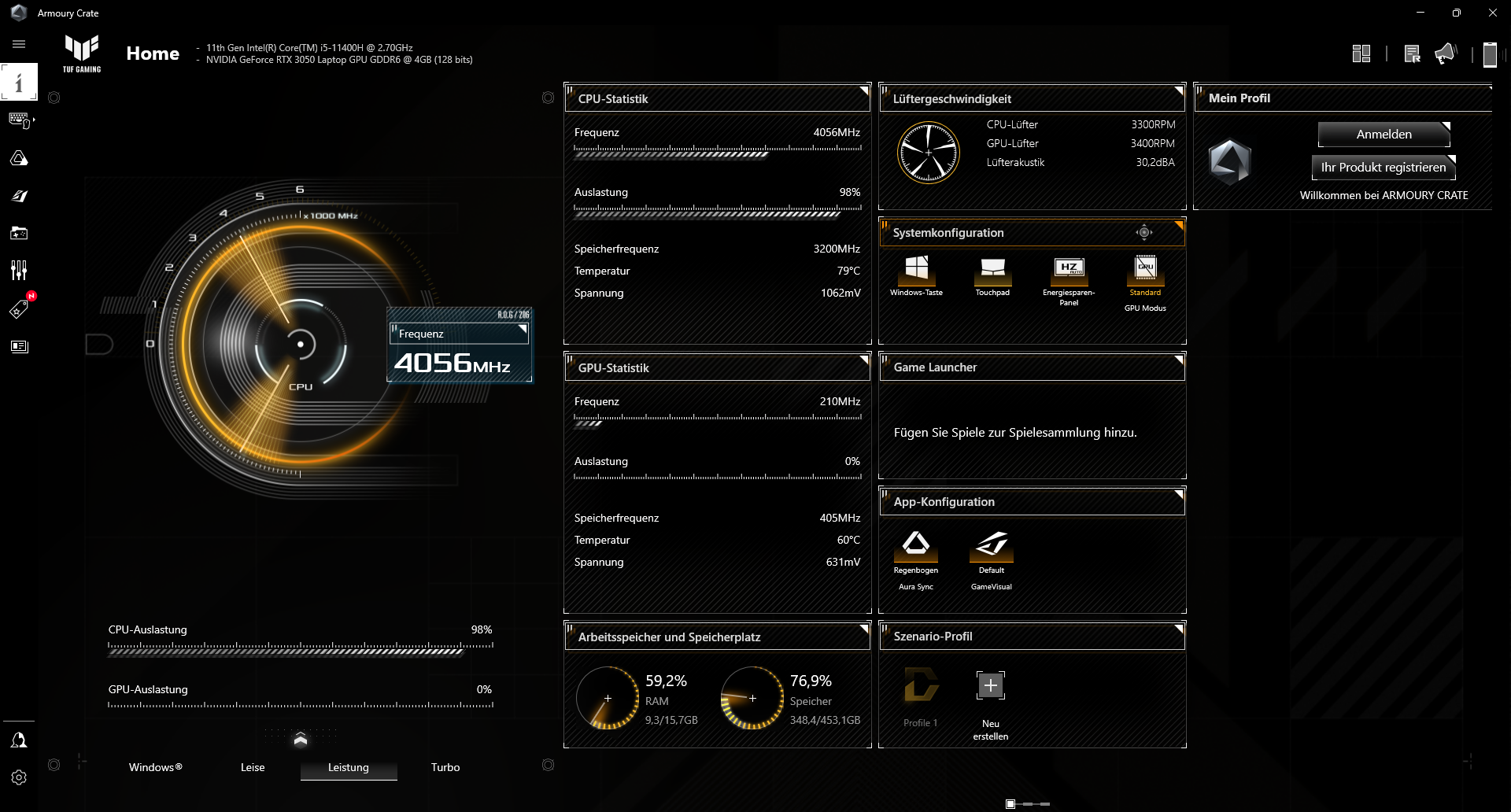Click 'Fügen Sie Spiele zur Spielesammlung hinzu.'
The width and height of the screenshot is (1511, 812).
click(x=1015, y=433)
